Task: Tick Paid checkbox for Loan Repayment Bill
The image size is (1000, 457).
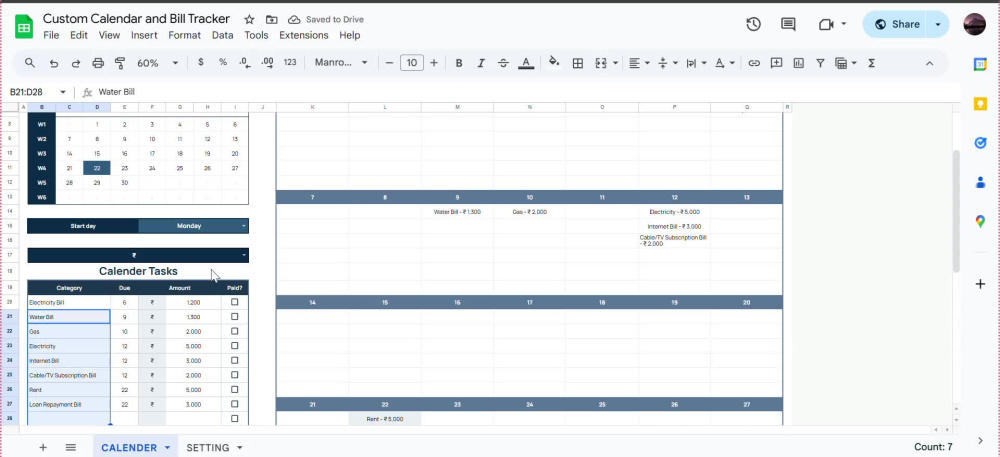Action: (235, 404)
